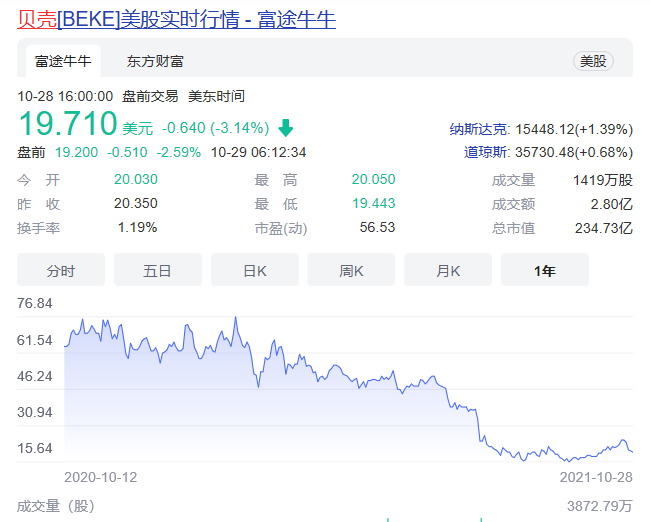The height and width of the screenshot is (522, 650).
Task: Click the volume figure 3872.79万
Action: coord(600,506)
